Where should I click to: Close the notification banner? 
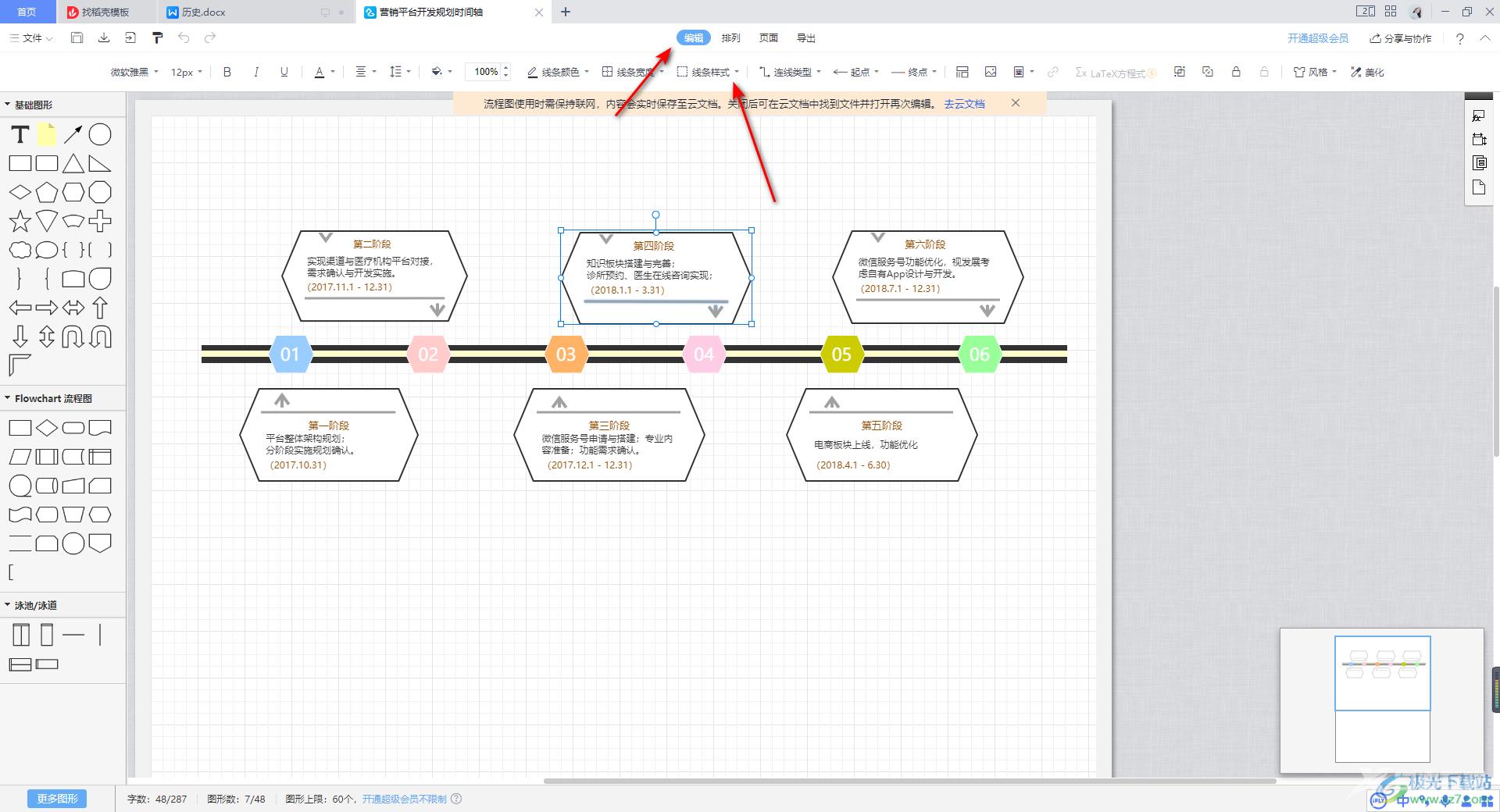(x=1016, y=102)
